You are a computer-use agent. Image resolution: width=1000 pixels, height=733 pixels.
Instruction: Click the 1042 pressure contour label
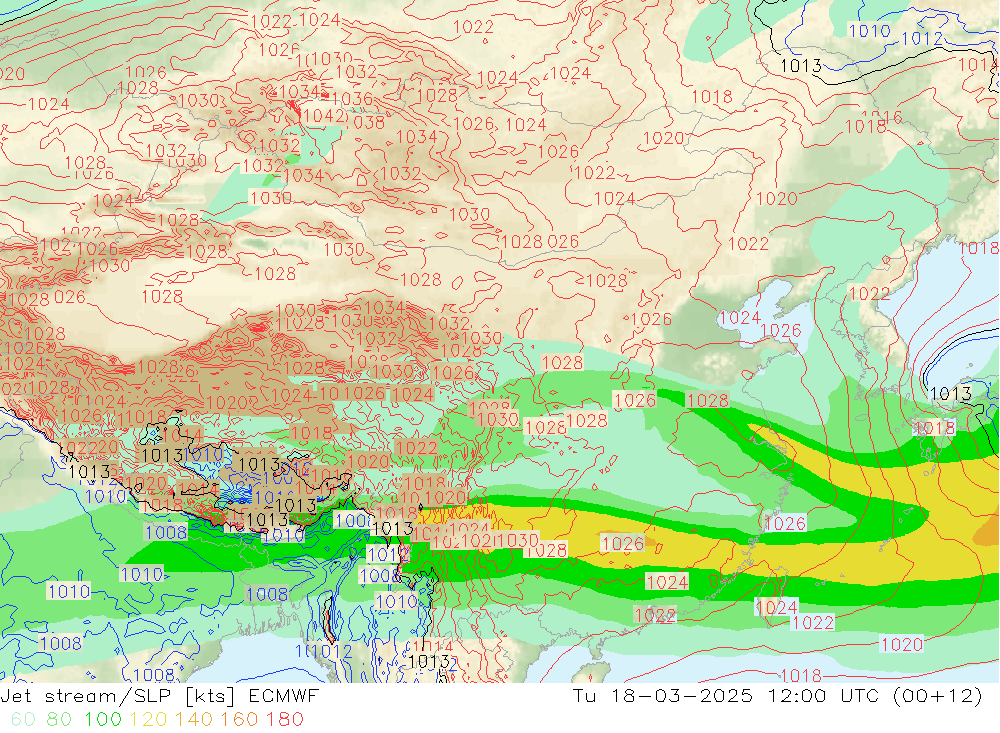tap(324, 115)
